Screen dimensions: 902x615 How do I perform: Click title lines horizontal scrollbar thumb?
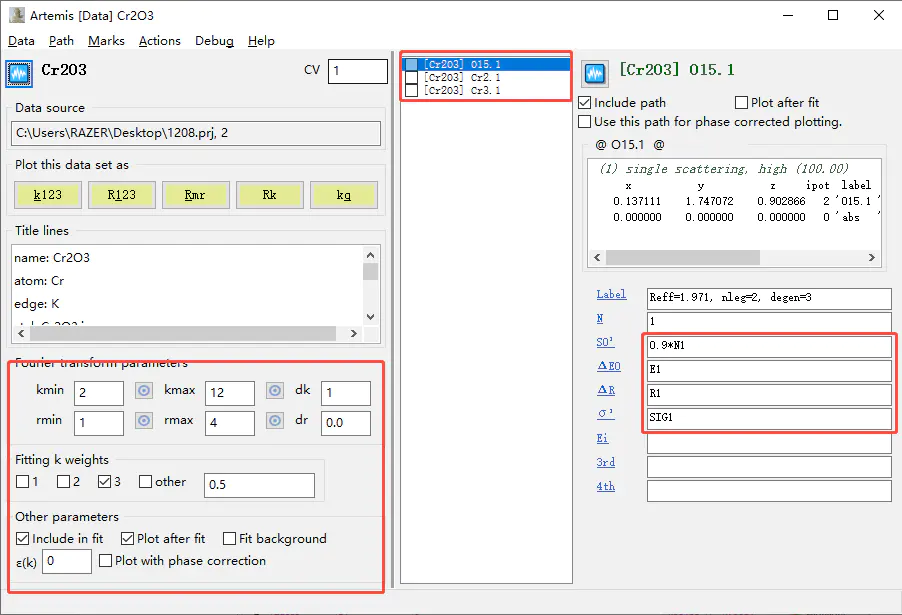click(183, 334)
